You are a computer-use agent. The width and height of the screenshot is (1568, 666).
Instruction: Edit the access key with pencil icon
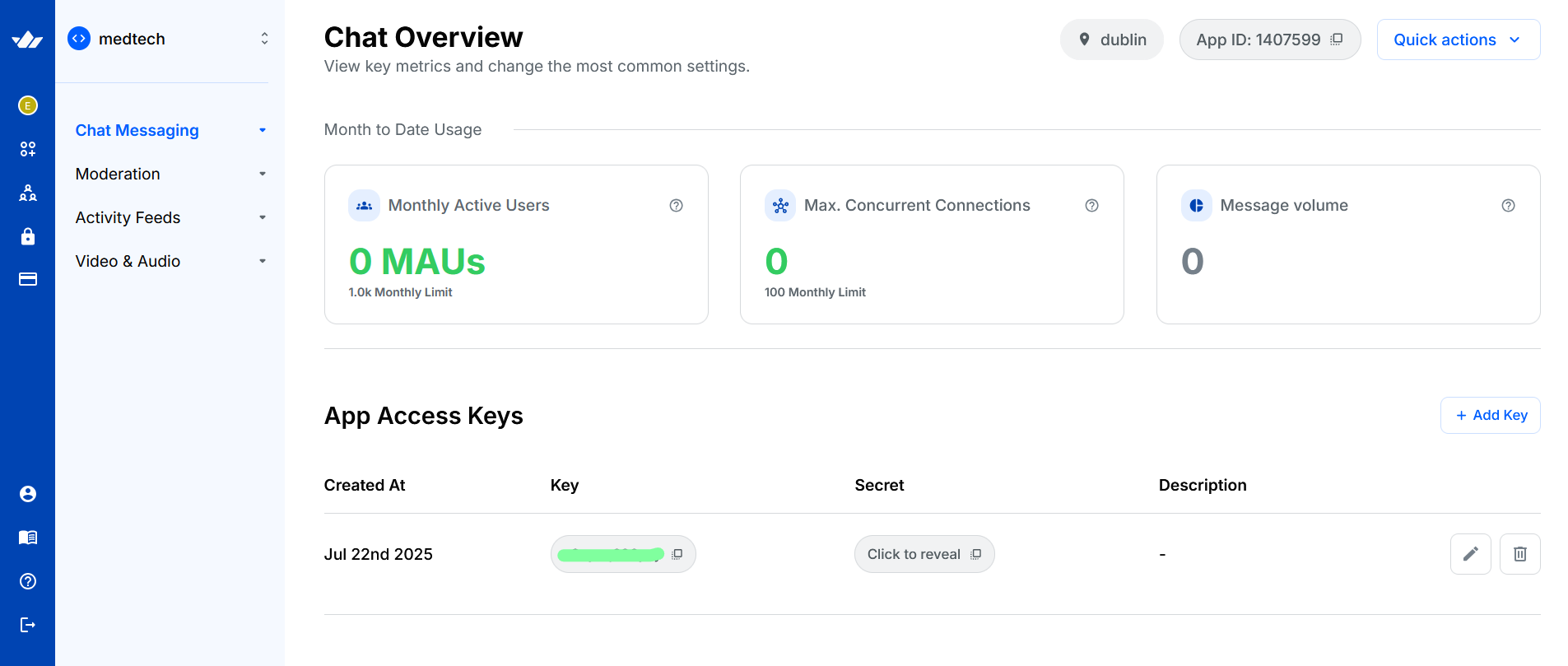pos(1470,554)
